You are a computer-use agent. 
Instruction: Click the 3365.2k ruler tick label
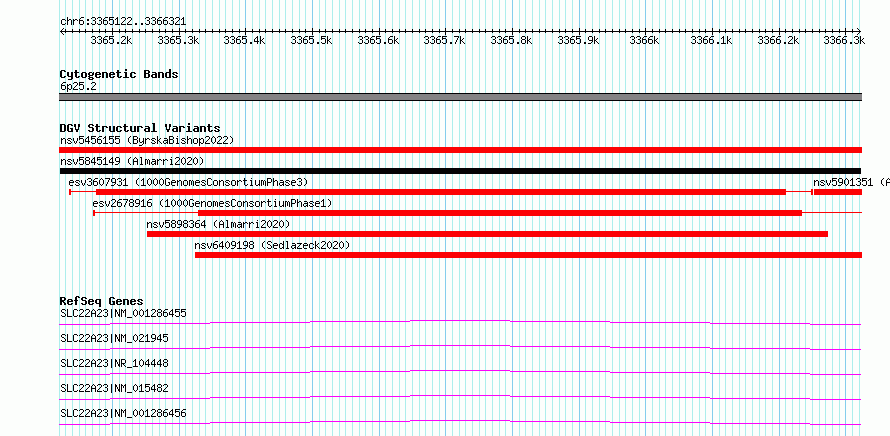[x=111, y=40]
